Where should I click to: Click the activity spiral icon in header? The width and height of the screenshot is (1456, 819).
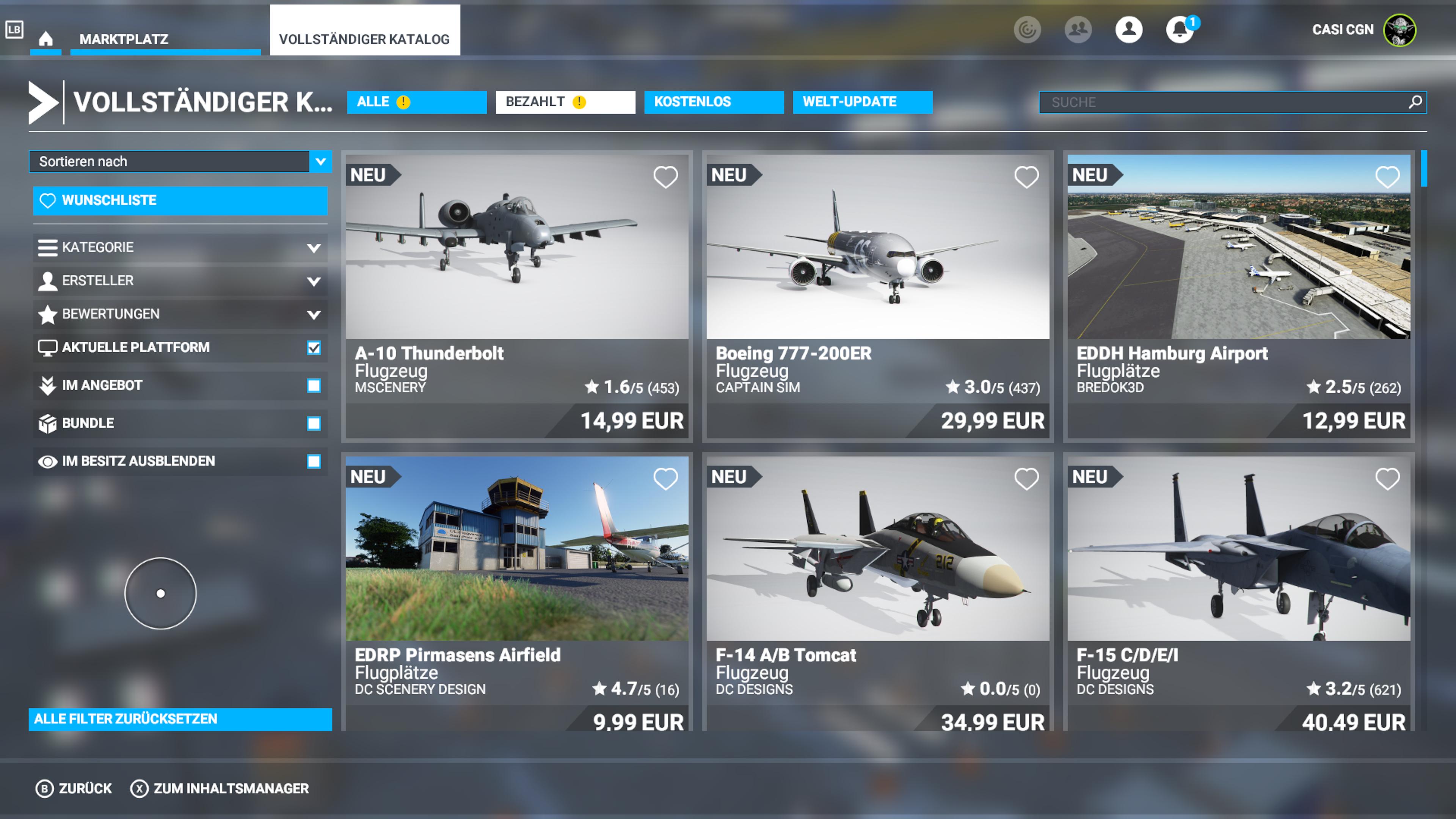coord(1027,30)
